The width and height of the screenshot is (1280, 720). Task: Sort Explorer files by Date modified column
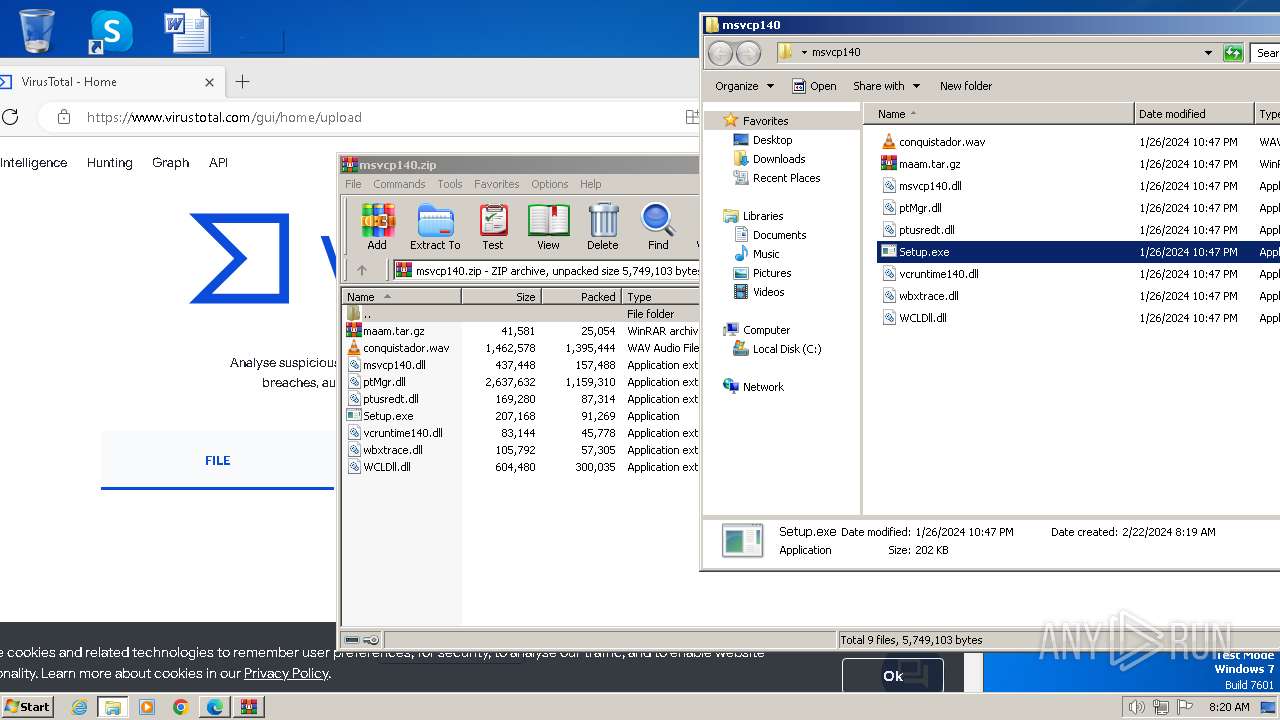(1194, 114)
